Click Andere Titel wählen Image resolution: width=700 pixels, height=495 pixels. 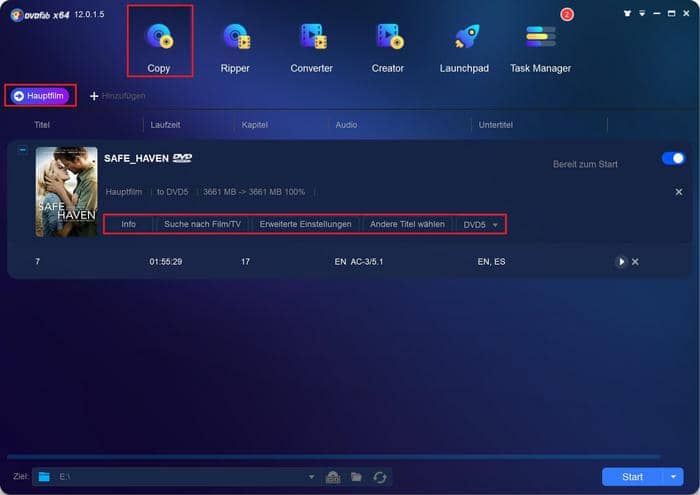(407, 224)
